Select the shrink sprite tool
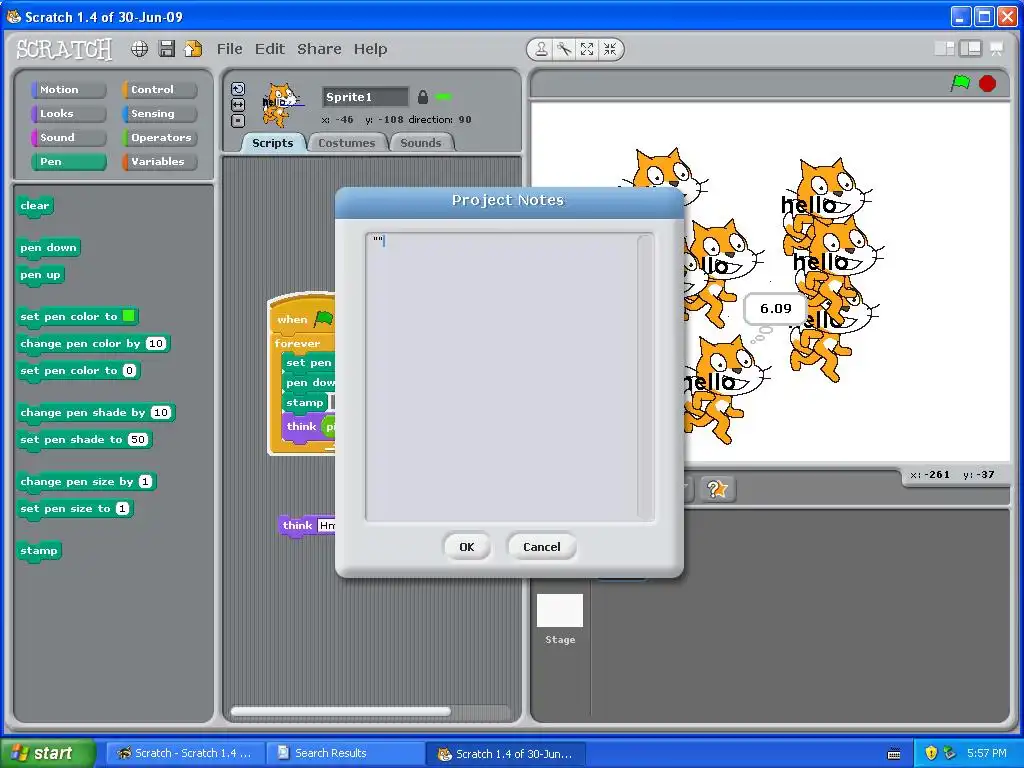Image resolution: width=1024 pixels, height=768 pixels. pyautogui.click(x=610, y=49)
